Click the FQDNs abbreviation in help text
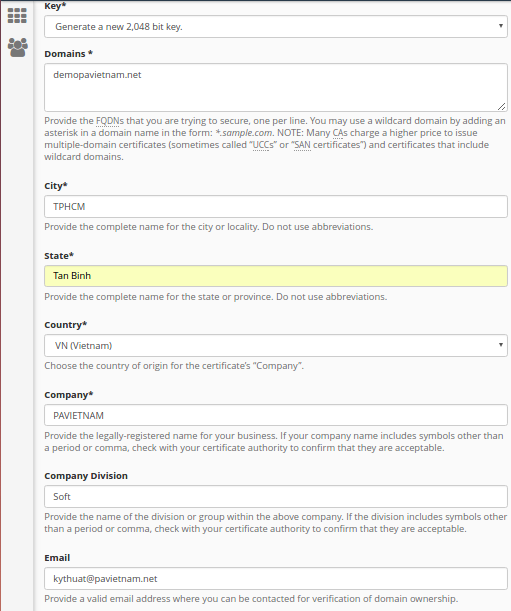 (110, 121)
